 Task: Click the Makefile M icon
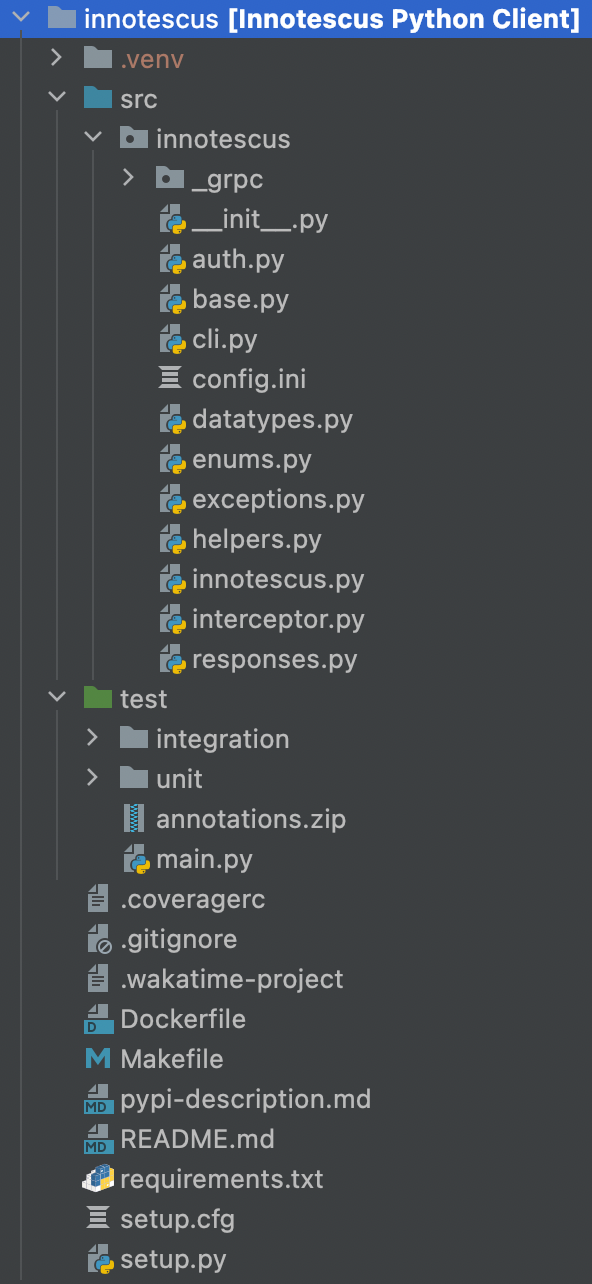(98, 1059)
